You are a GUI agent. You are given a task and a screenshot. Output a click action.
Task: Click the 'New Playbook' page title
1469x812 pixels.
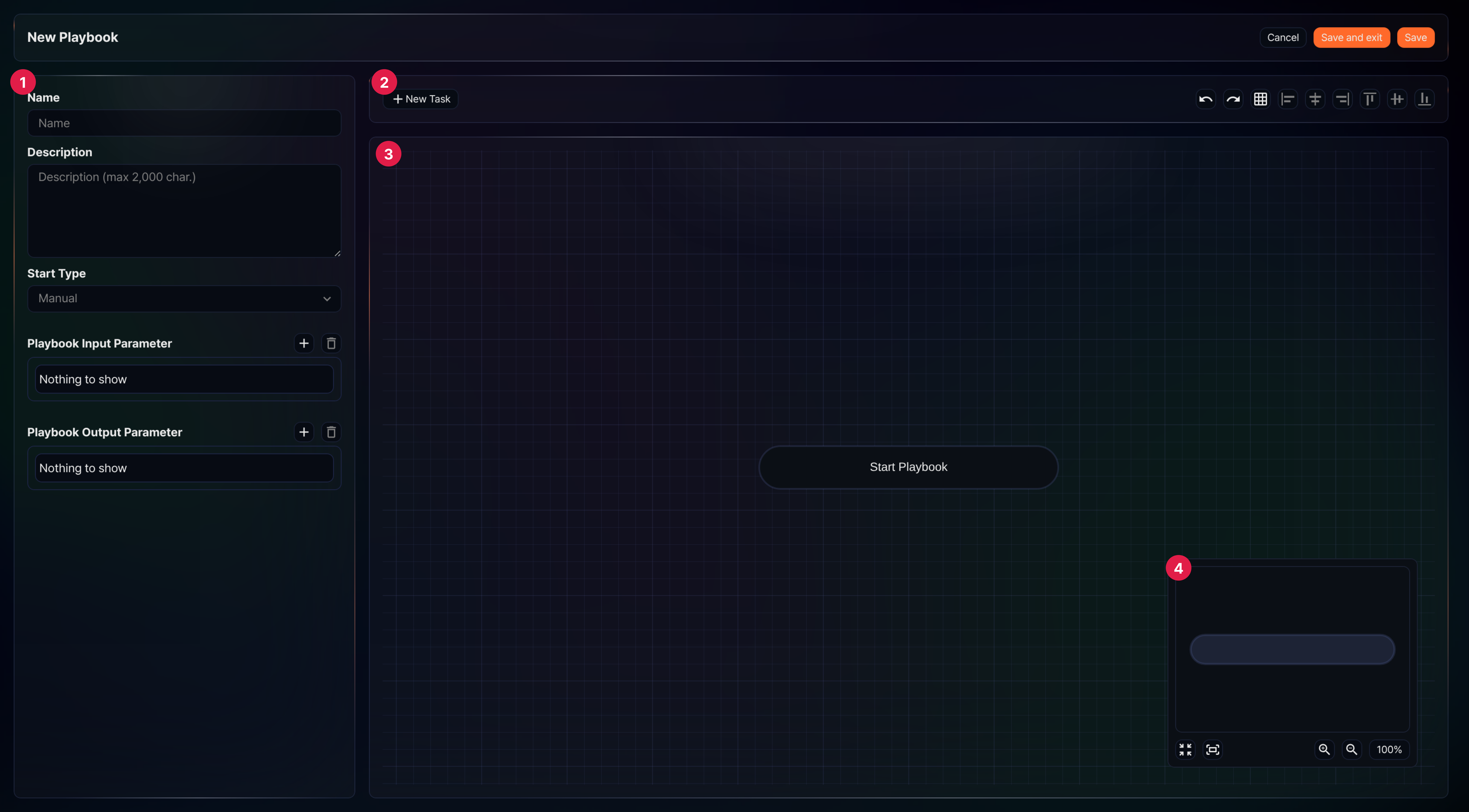[73, 38]
